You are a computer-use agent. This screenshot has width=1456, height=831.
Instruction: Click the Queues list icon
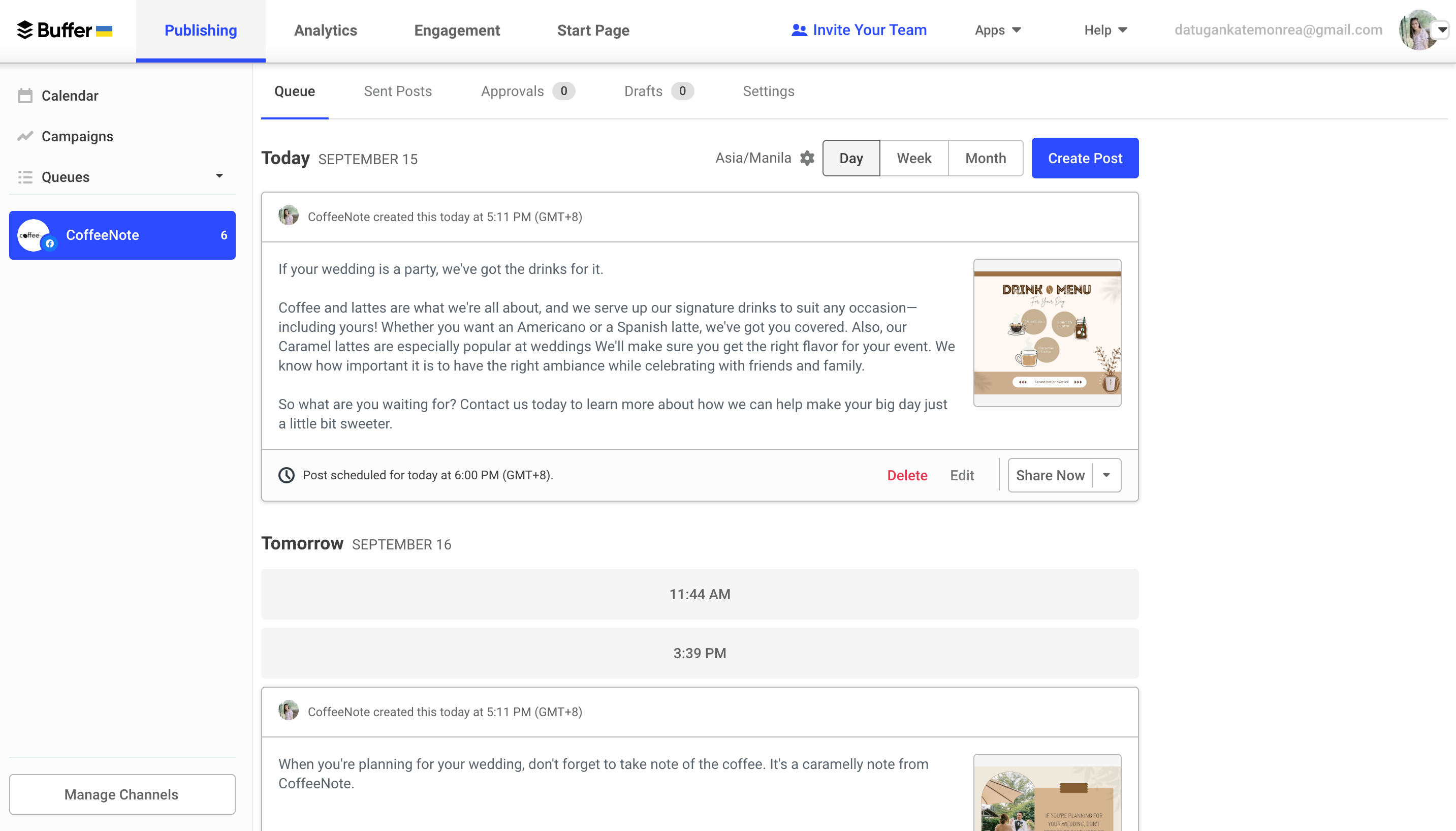click(25, 177)
